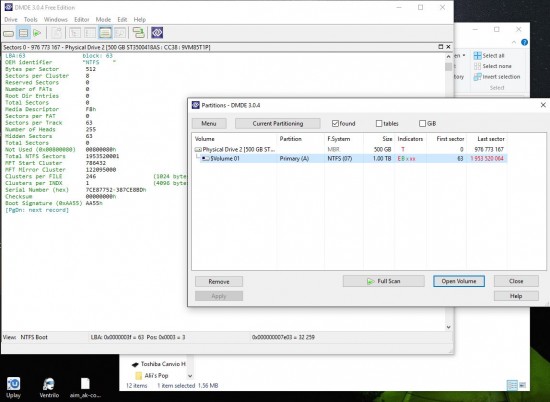The image size is (550, 402).
Task: Click the Full Scan button
Action: click(x=383, y=281)
